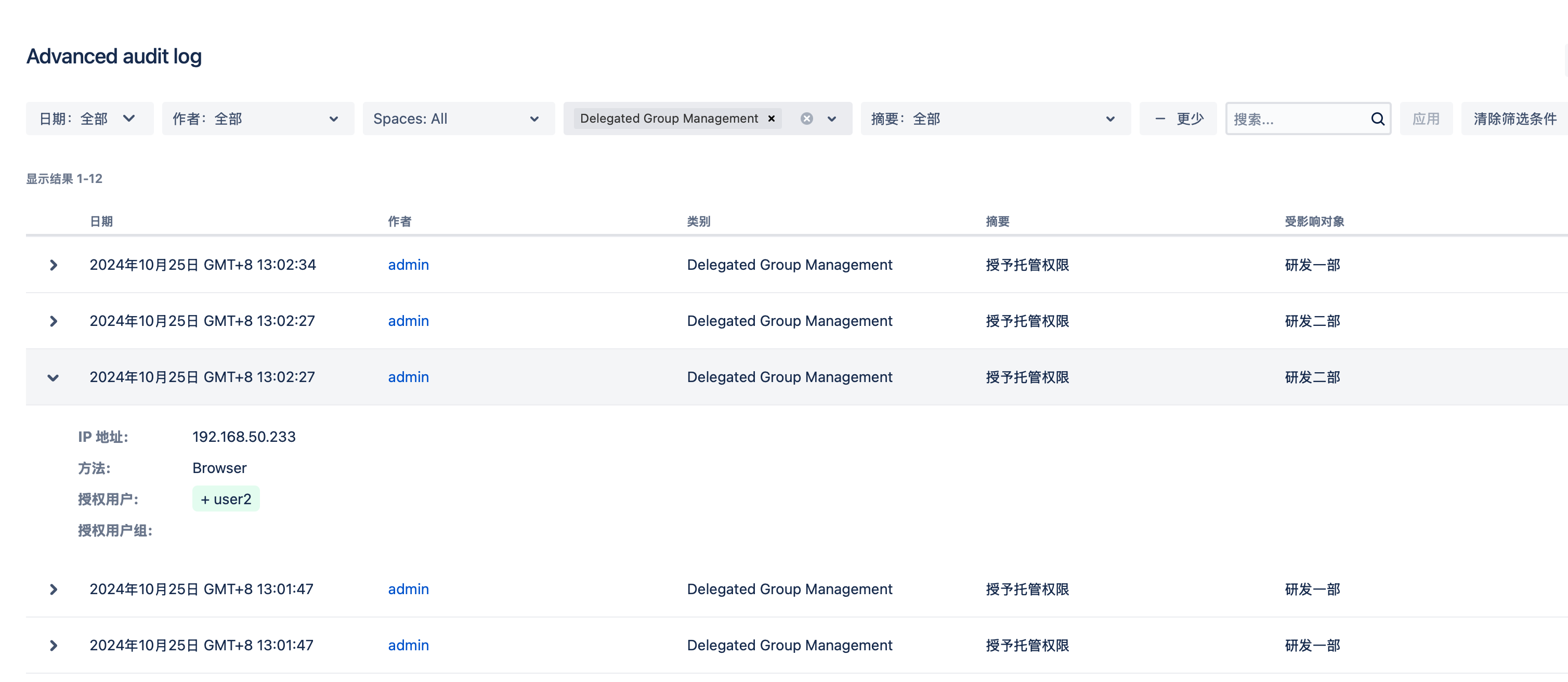Click the search magnifier icon
The image size is (1568, 682).
point(1378,119)
